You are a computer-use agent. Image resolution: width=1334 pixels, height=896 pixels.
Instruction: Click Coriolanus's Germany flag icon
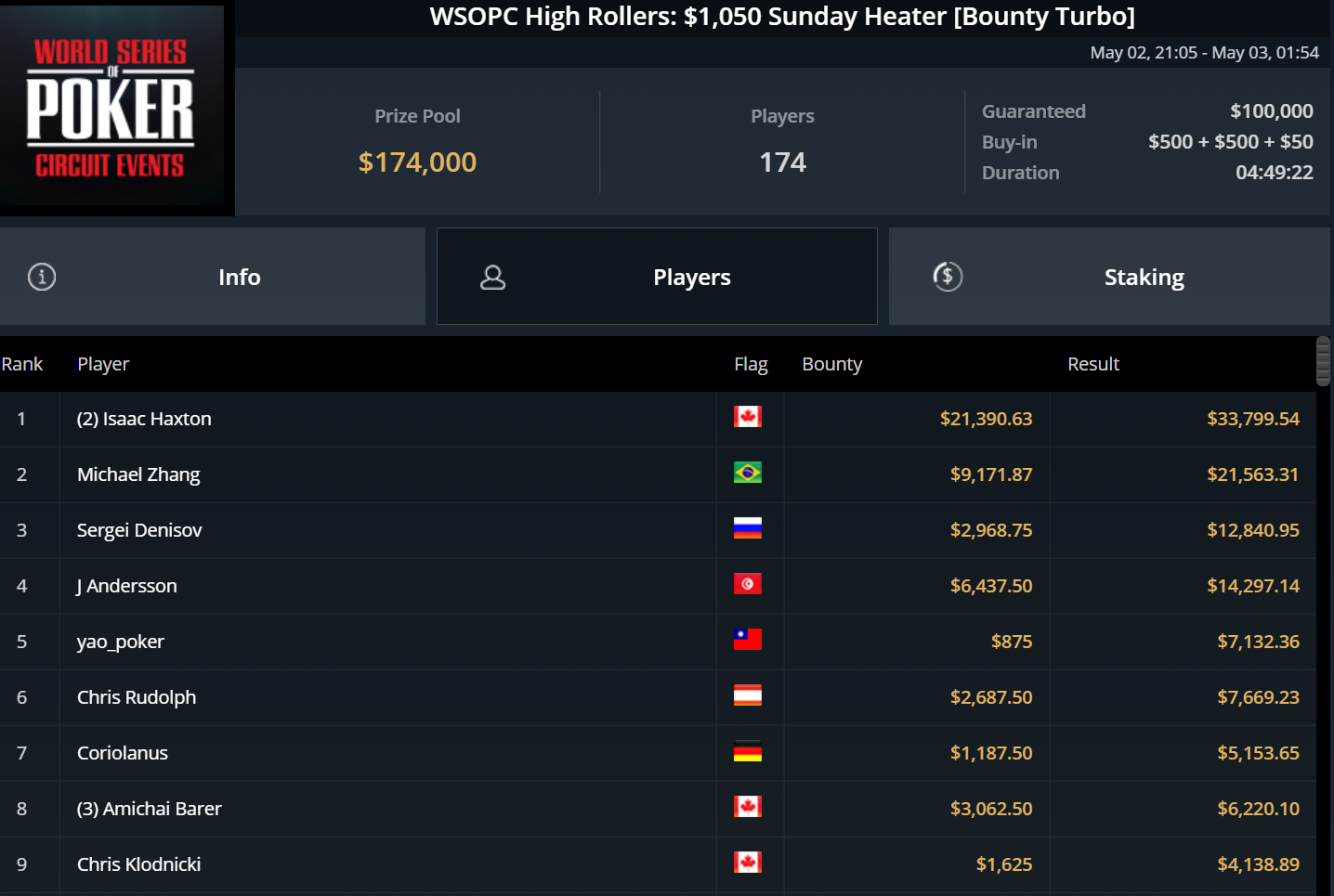[747, 751]
